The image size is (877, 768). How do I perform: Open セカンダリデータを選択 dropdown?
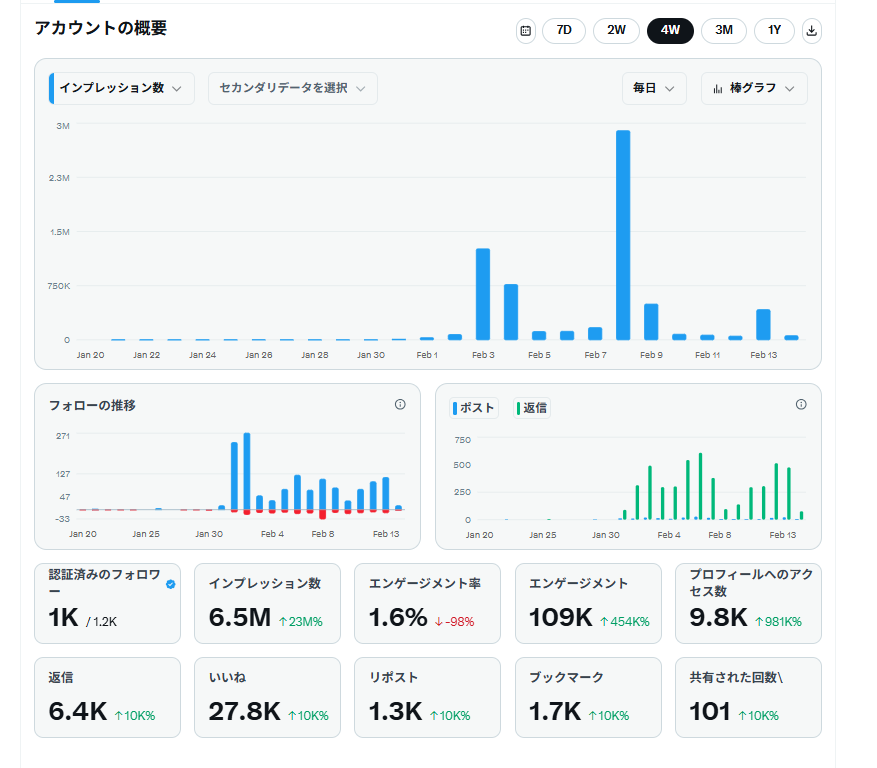click(x=293, y=88)
